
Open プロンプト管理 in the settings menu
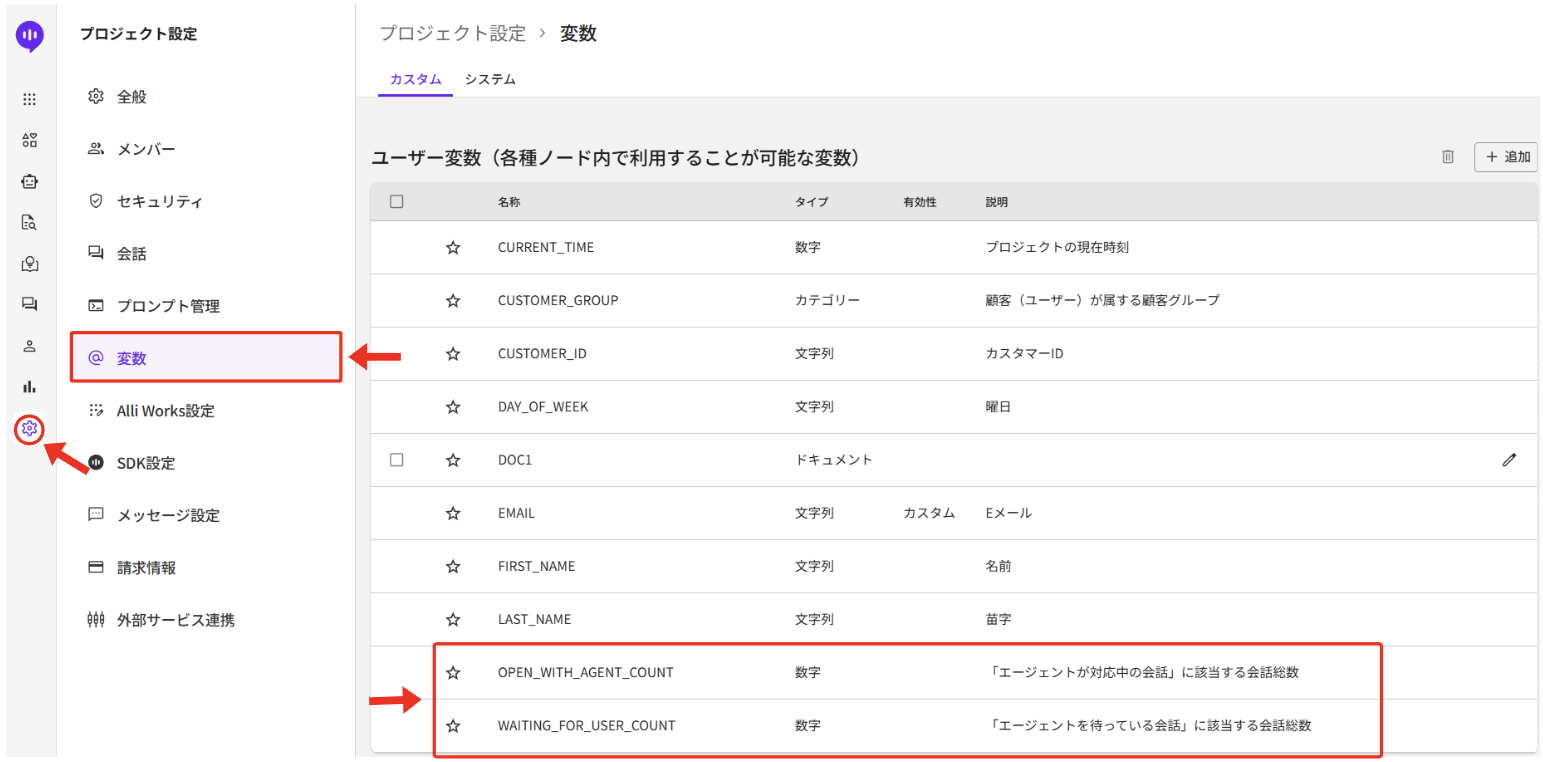point(168,306)
